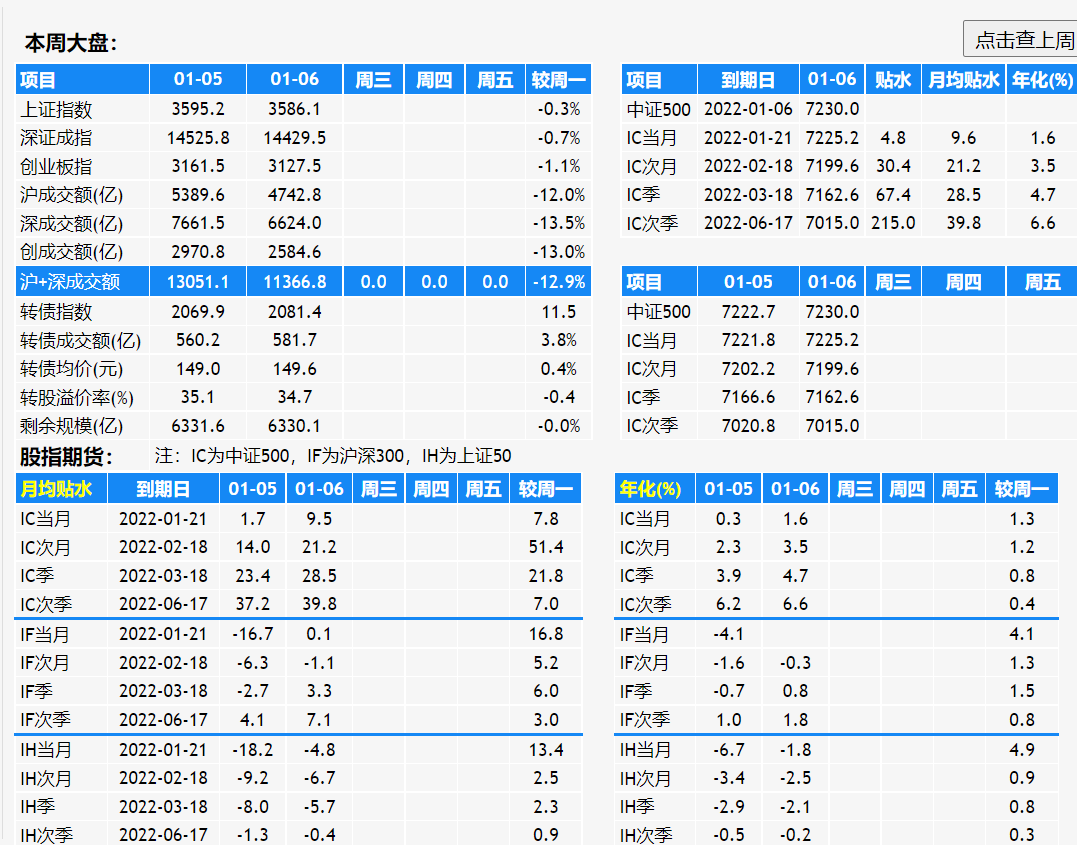Click IF次月 value -6.3
The height and width of the screenshot is (845, 1077).
[x=252, y=663]
